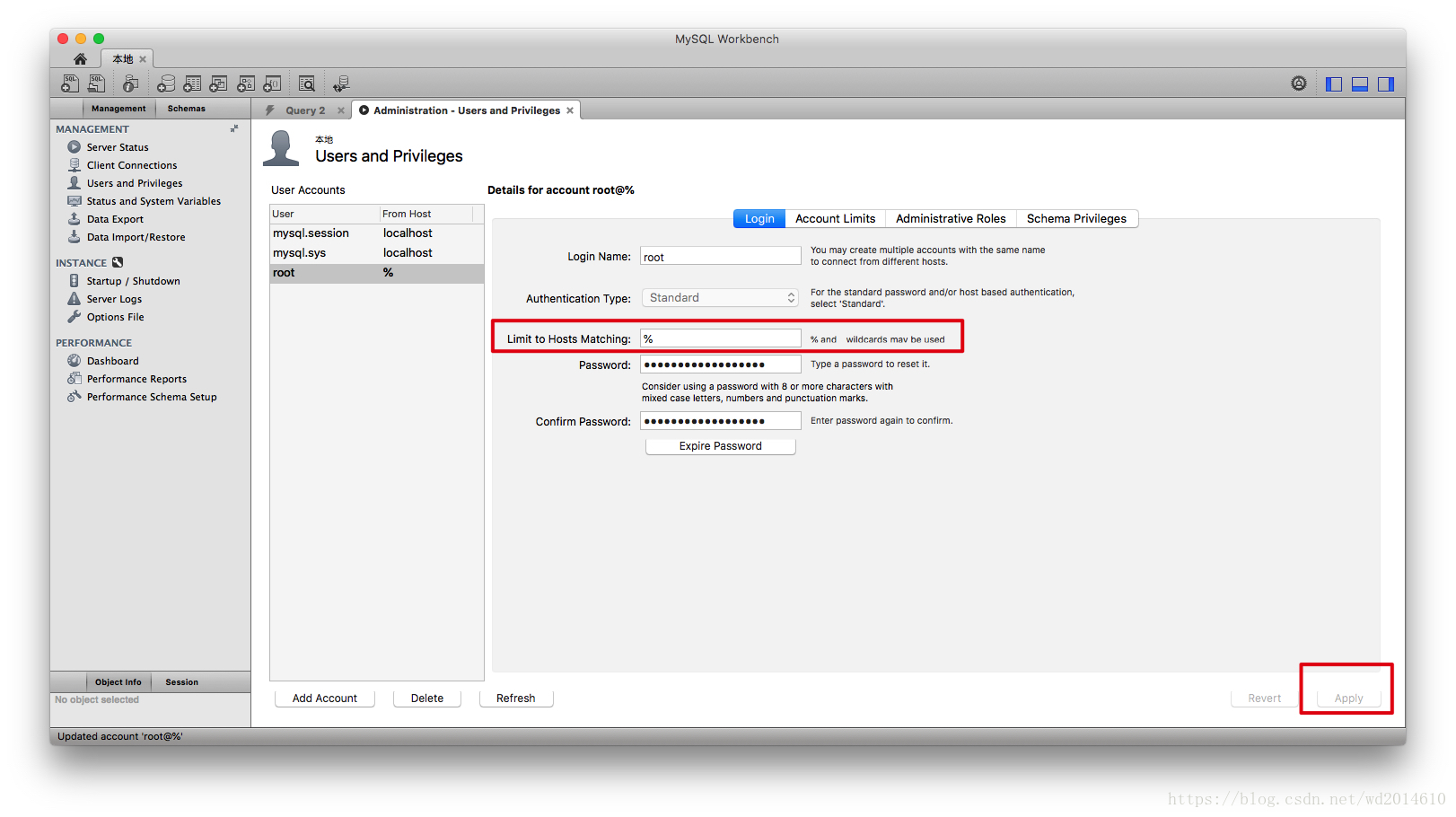Viewport: 1456px width, 817px height.
Task: Toggle the right sidebar panel
Action: pos(1386,83)
